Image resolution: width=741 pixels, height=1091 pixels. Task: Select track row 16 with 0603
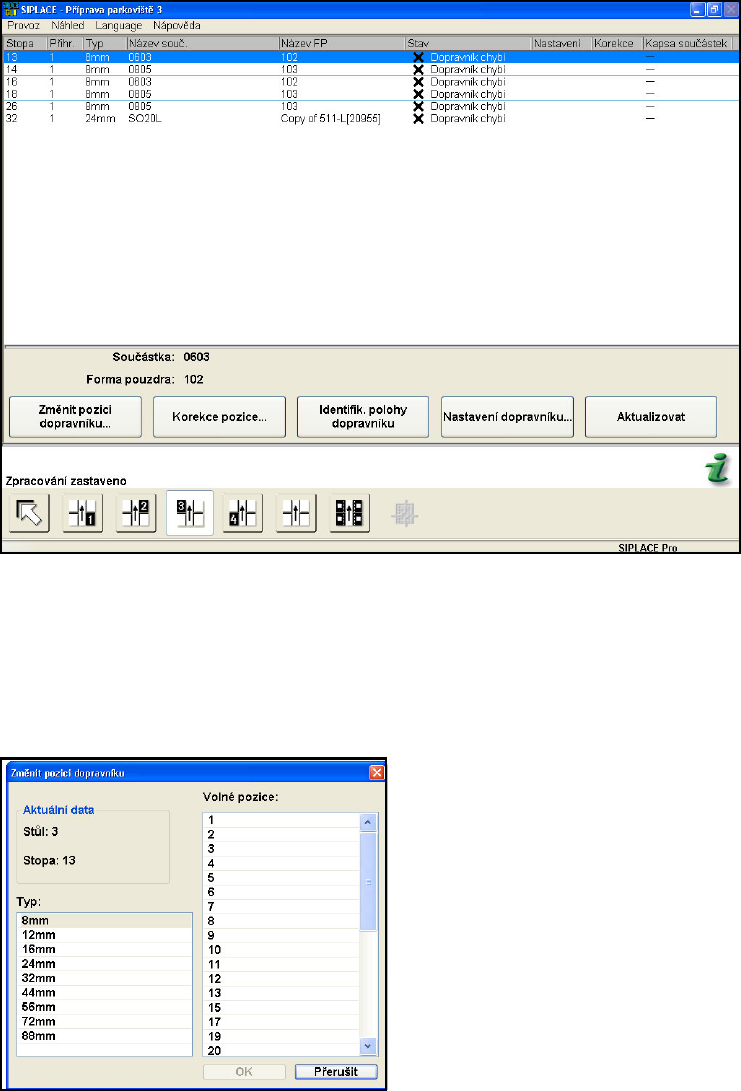tap(371, 82)
